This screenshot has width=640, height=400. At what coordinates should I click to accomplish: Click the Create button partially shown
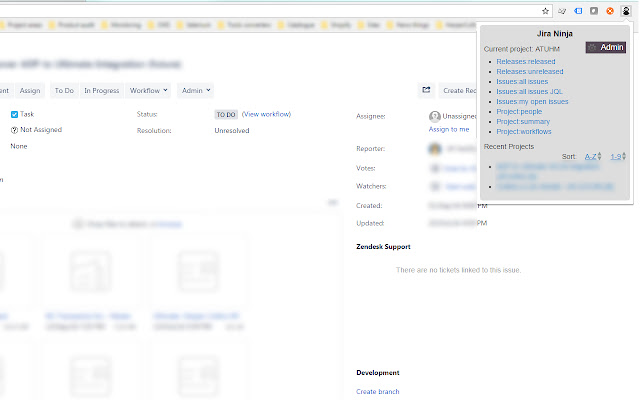coord(457,90)
